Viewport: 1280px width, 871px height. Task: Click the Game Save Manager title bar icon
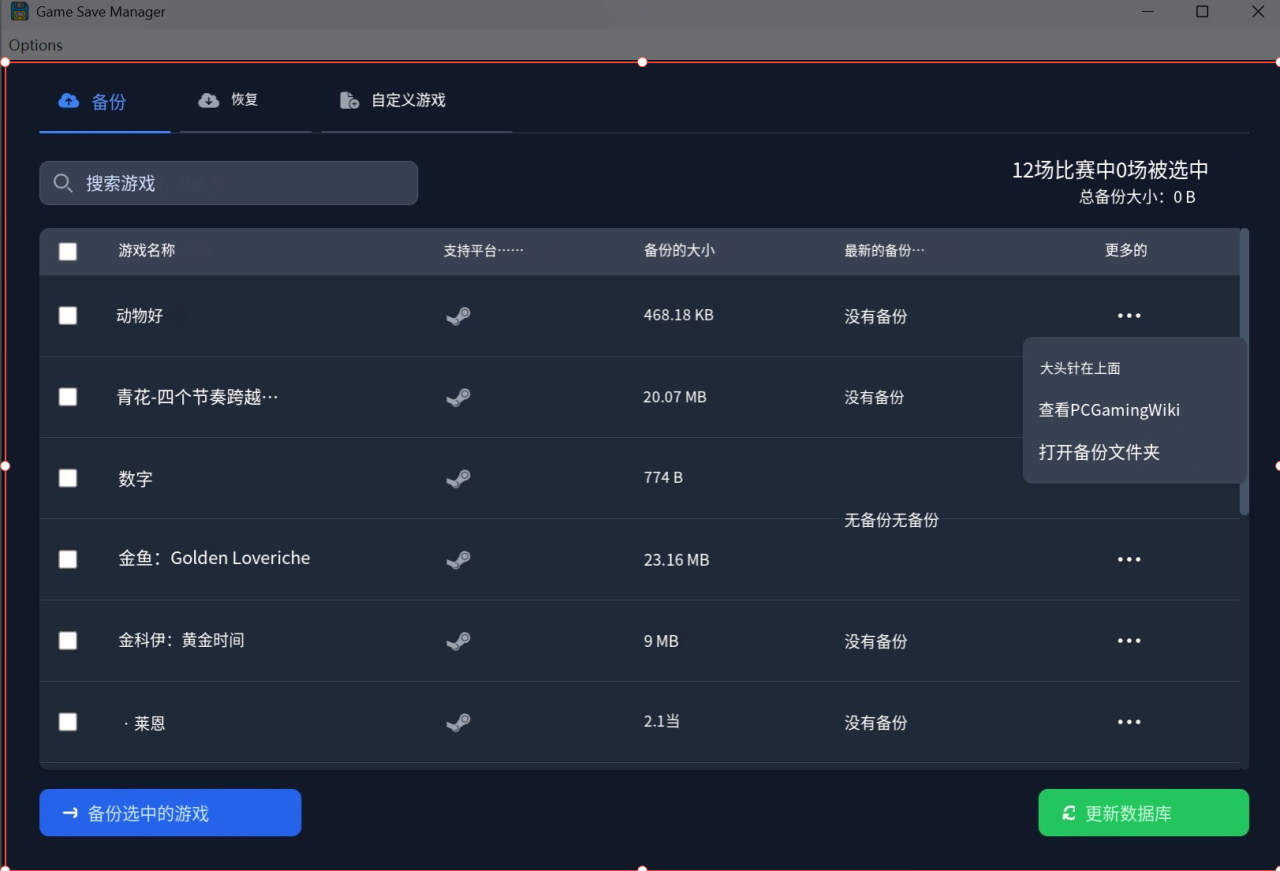pyautogui.click(x=19, y=12)
